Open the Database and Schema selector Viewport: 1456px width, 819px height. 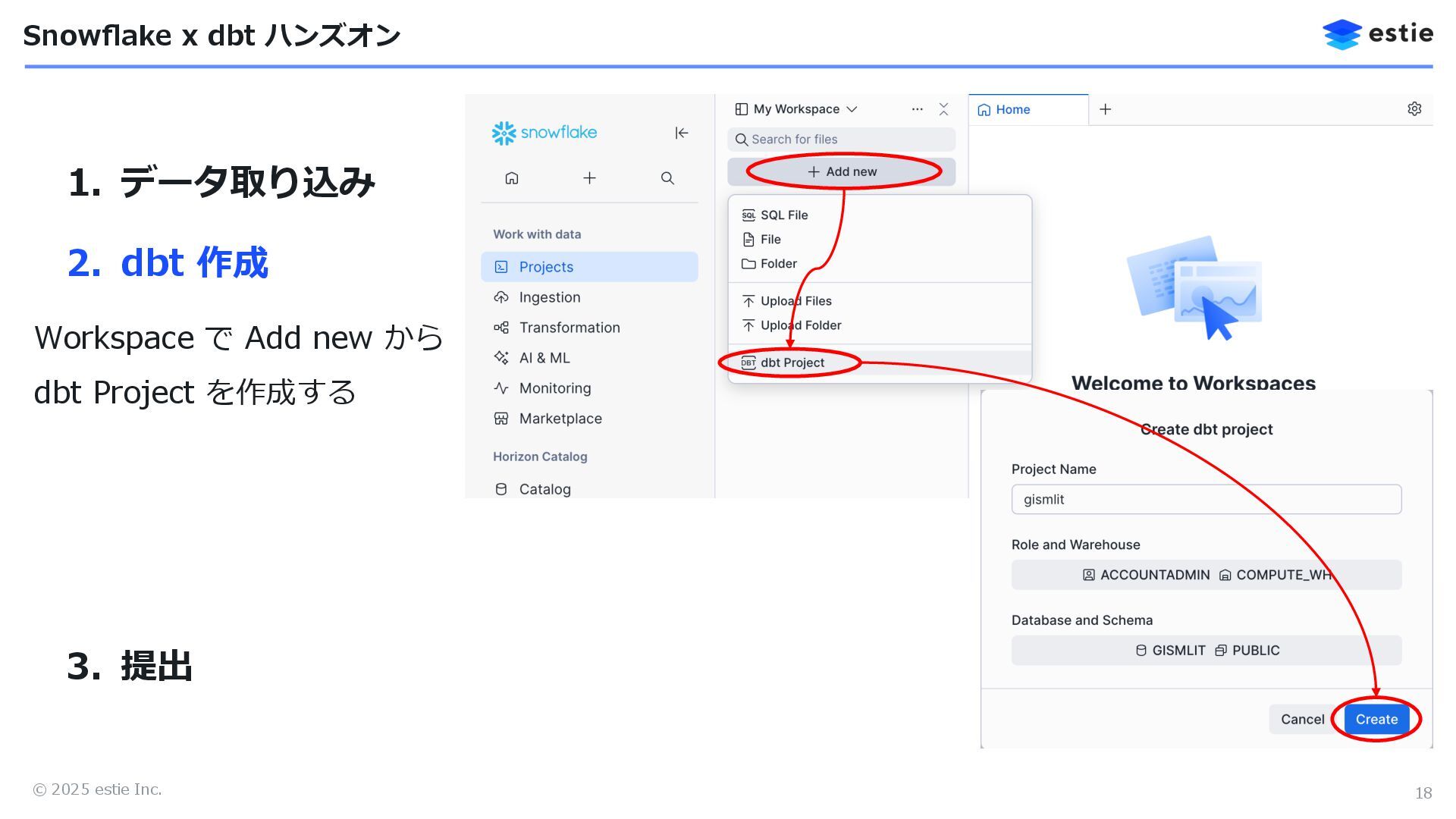[x=1206, y=651]
